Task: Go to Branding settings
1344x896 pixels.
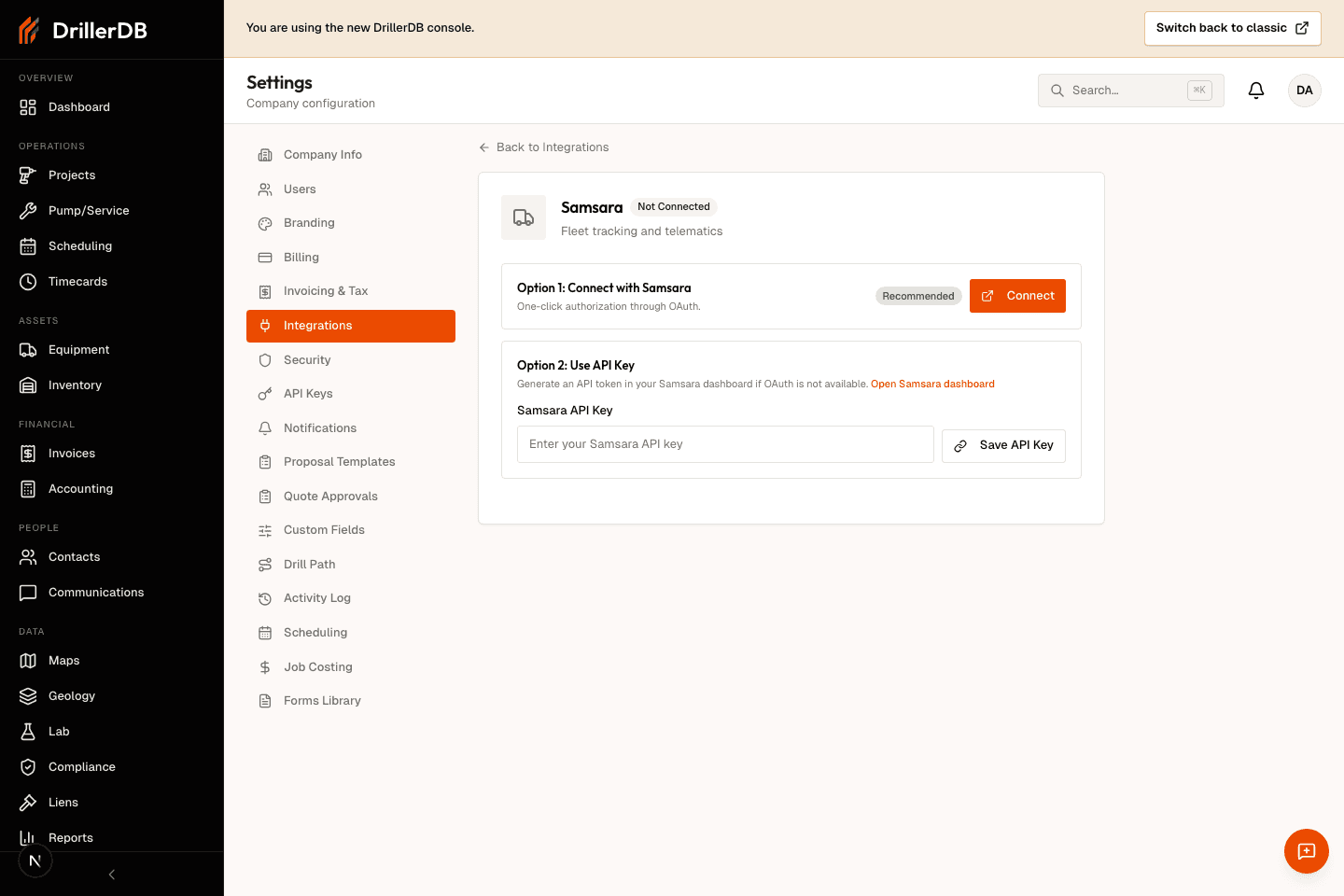Action: pyautogui.click(x=351, y=223)
